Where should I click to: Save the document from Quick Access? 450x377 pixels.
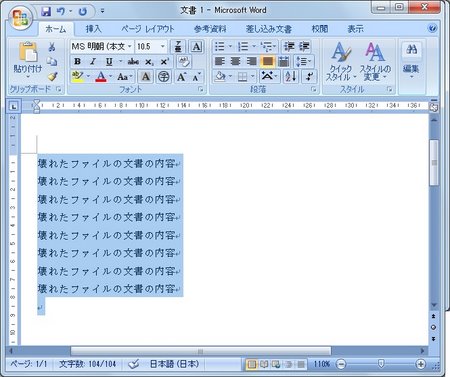click(46, 11)
